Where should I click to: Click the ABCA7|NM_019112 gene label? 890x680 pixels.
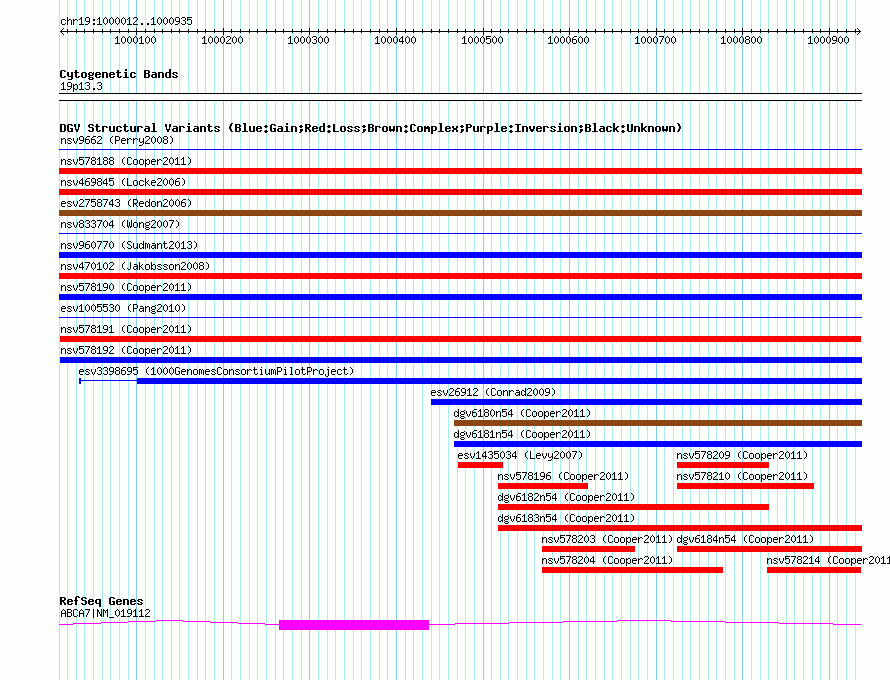point(106,613)
